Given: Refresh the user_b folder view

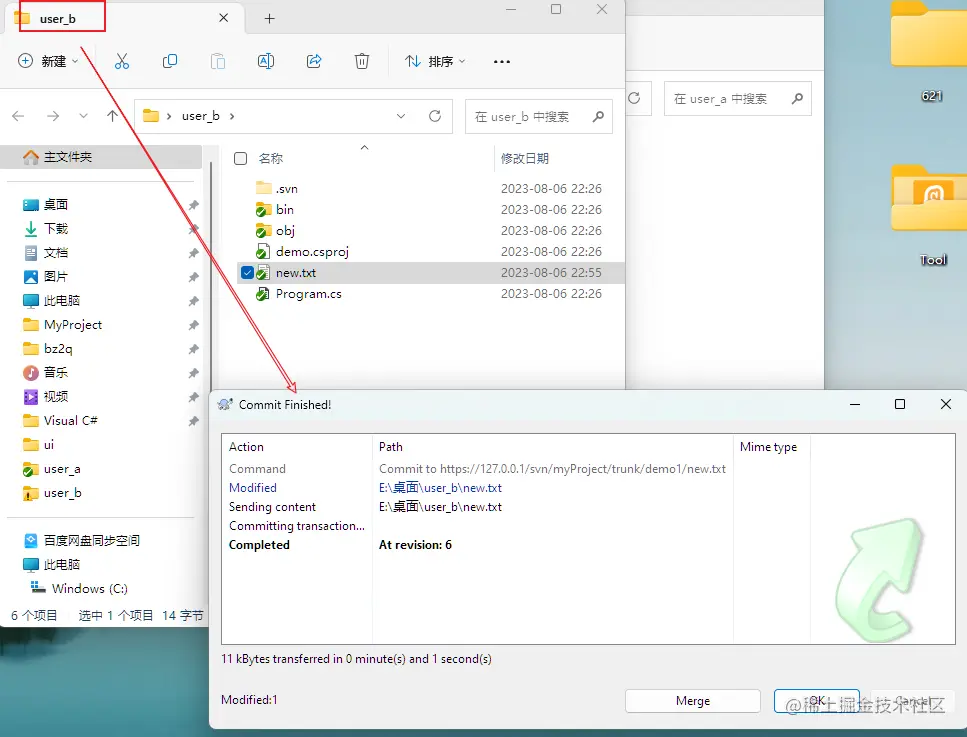Looking at the screenshot, I should point(435,116).
